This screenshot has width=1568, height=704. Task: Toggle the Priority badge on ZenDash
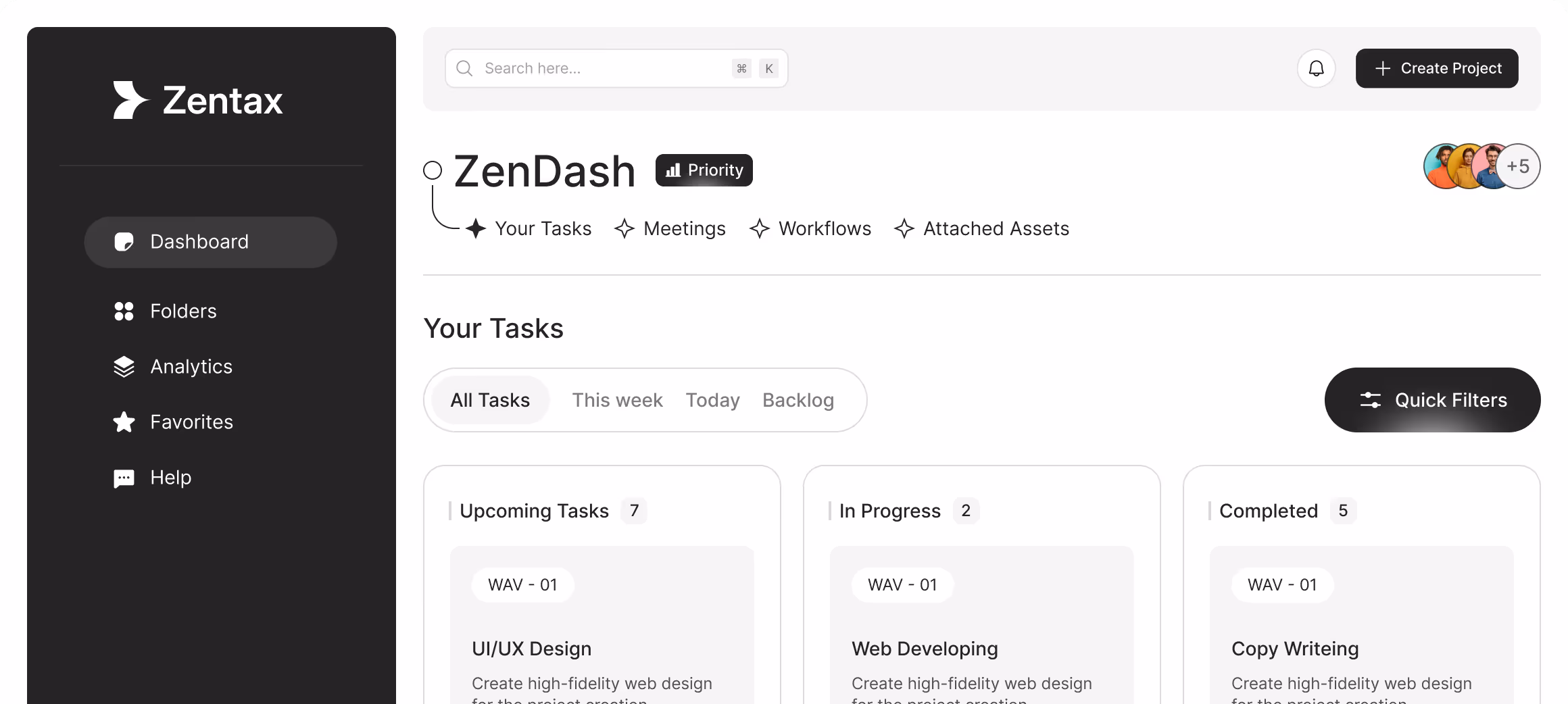pos(704,170)
